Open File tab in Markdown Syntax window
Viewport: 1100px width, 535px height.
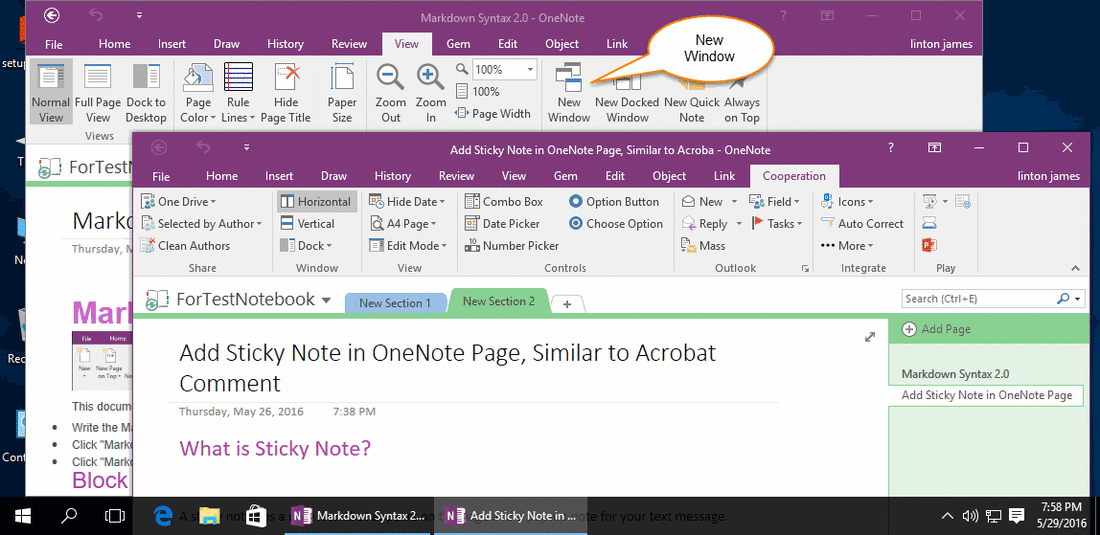click(54, 43)
